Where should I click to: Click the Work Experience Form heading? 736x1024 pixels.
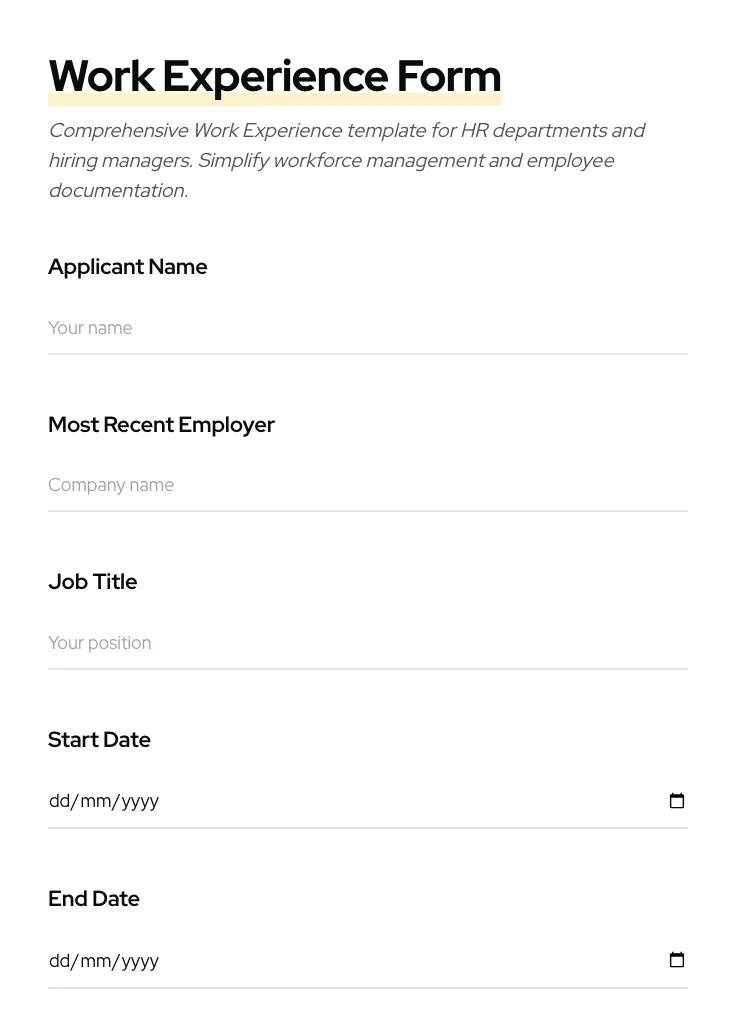point(274,76)
